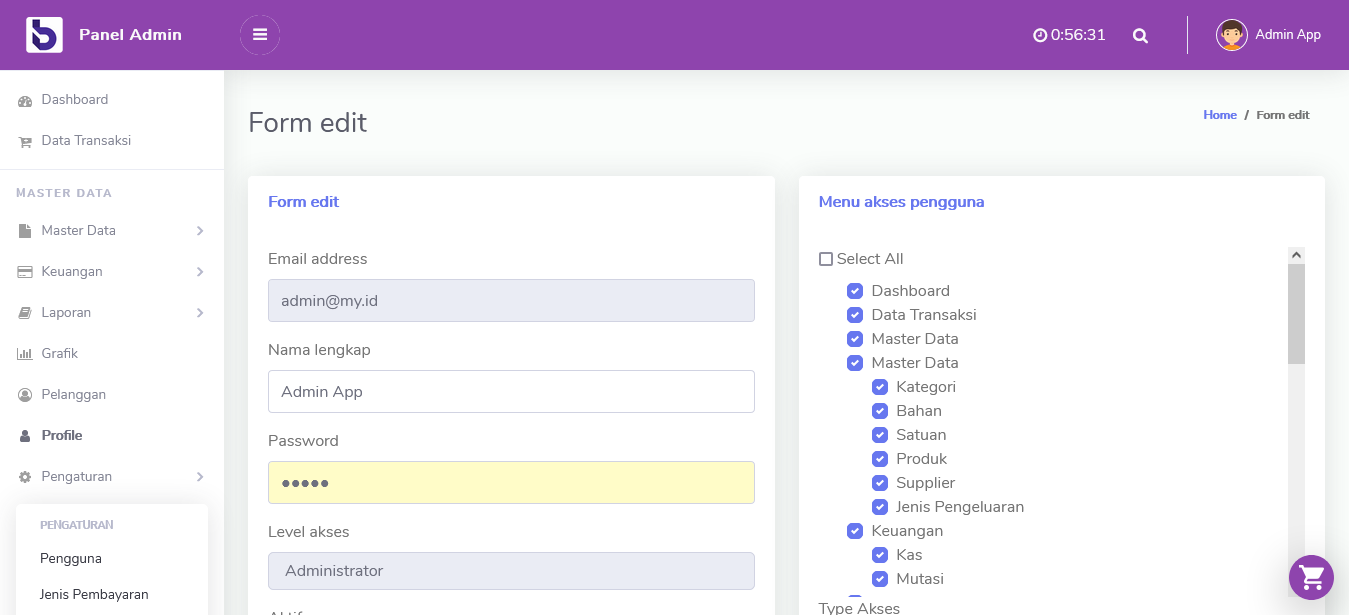Open Pengguna in Pengaturan submenu
Screen dimensions: 1349x615
coord(71,559)
